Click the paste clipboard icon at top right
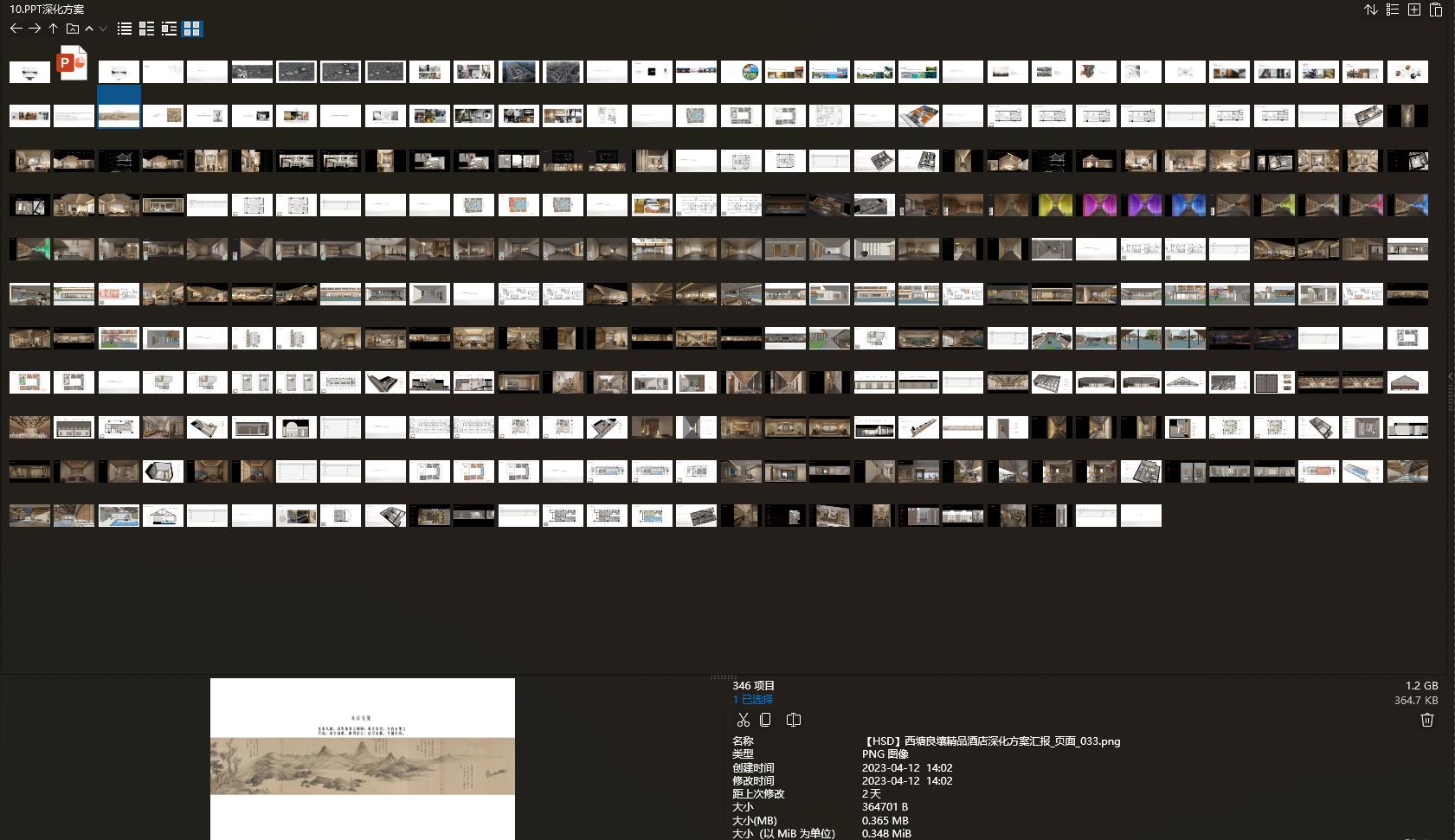 click(1436, 10)
